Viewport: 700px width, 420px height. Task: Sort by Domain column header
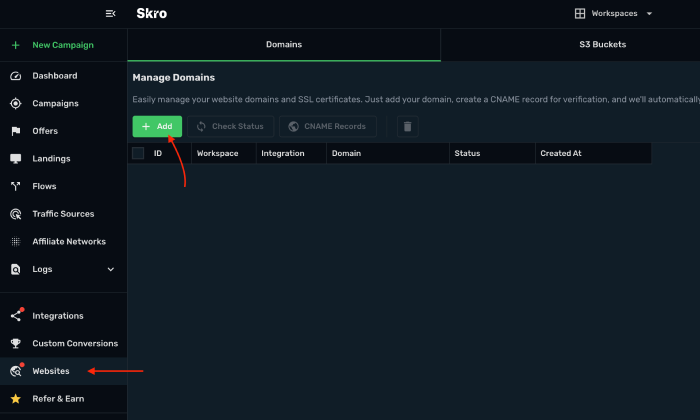(x=346, y=154)
